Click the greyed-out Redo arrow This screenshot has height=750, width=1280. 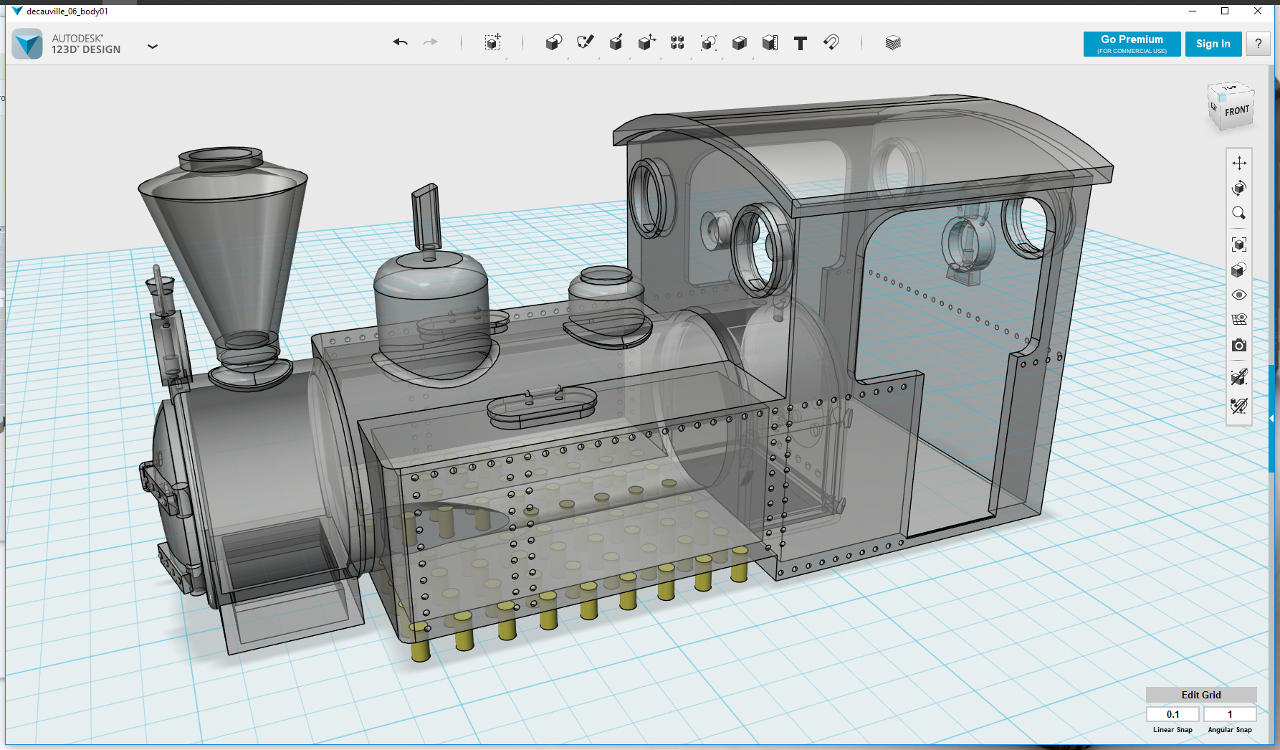click(430, 42)
